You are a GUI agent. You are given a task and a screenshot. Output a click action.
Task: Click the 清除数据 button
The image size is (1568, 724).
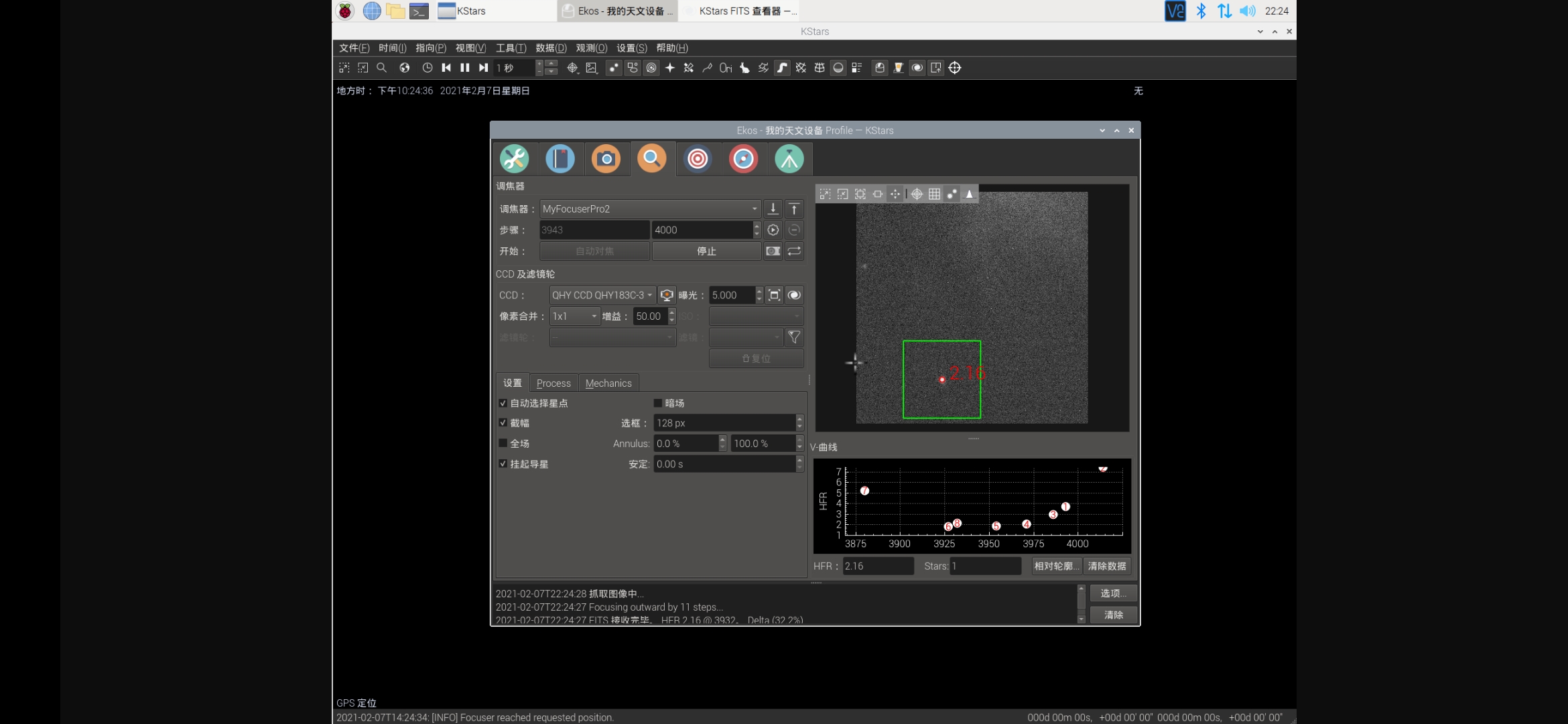tap(1107, 566)
